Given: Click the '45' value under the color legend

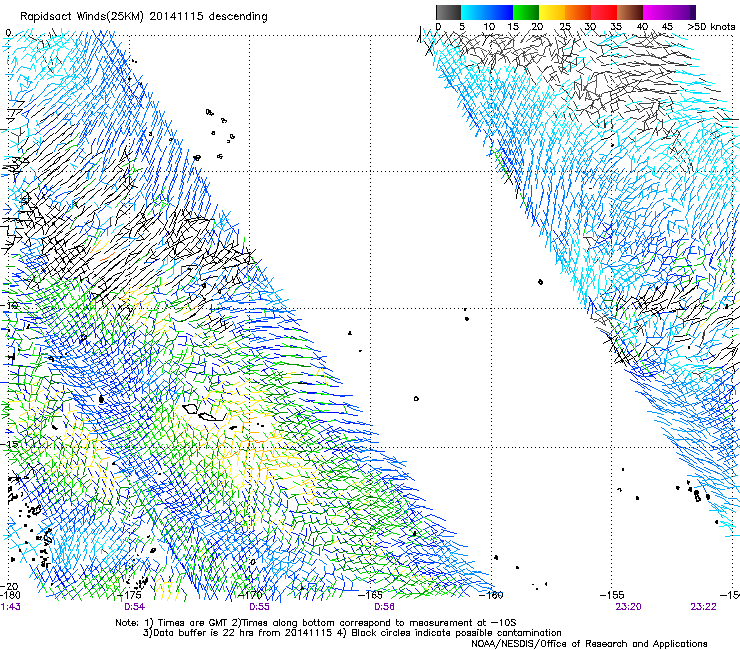Looking at the screenshot, I should pyautogui.click(x=667, y=27).
